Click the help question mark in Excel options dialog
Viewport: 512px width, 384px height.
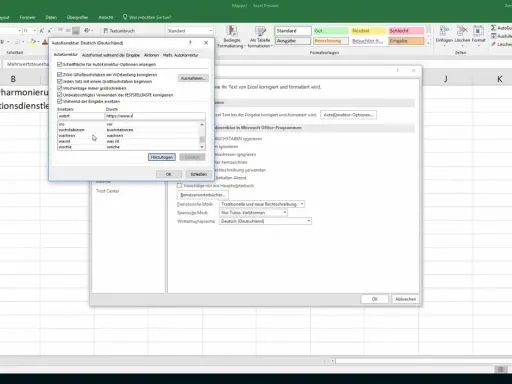coord(397,70)
